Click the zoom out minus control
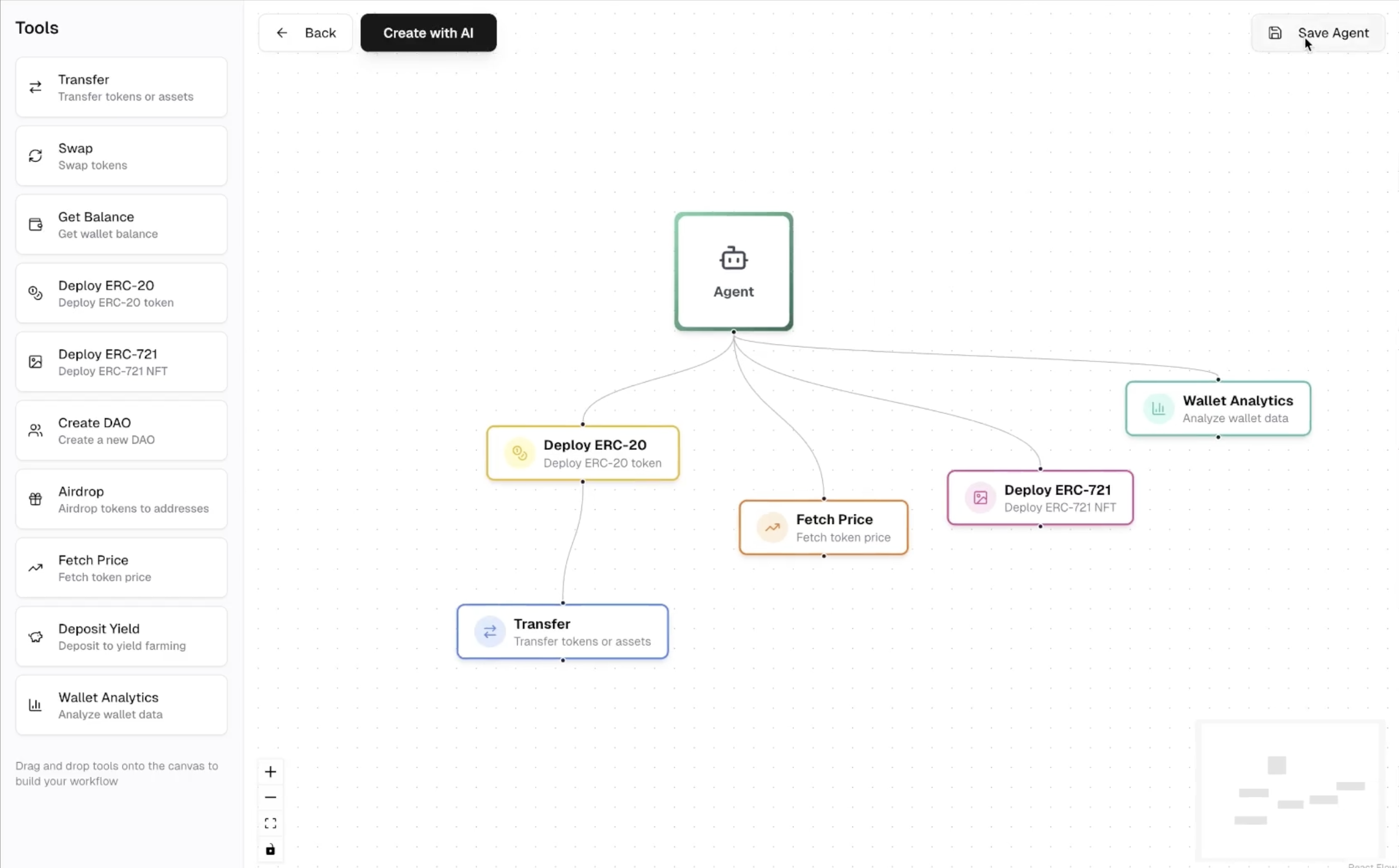Screen dimensions: 1399x868 [x=270, y=798]
